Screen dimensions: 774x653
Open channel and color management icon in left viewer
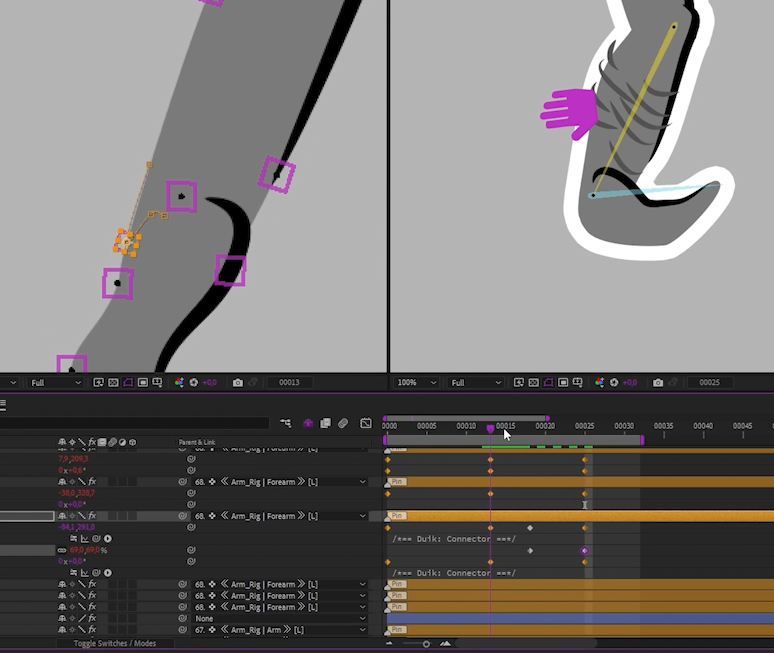click(180, 383)
